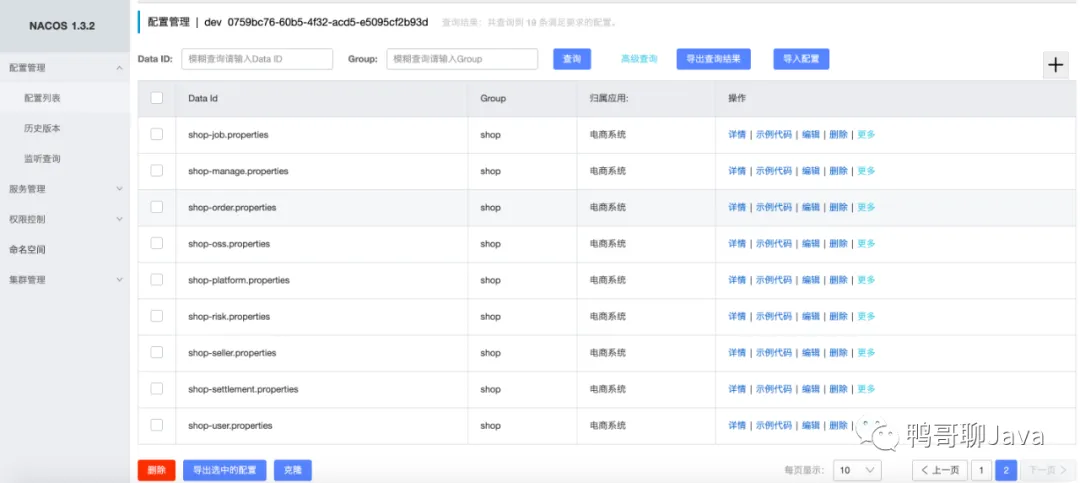Open 历史版本 in the sidebar
The image size is (1080, 483).
42,128
